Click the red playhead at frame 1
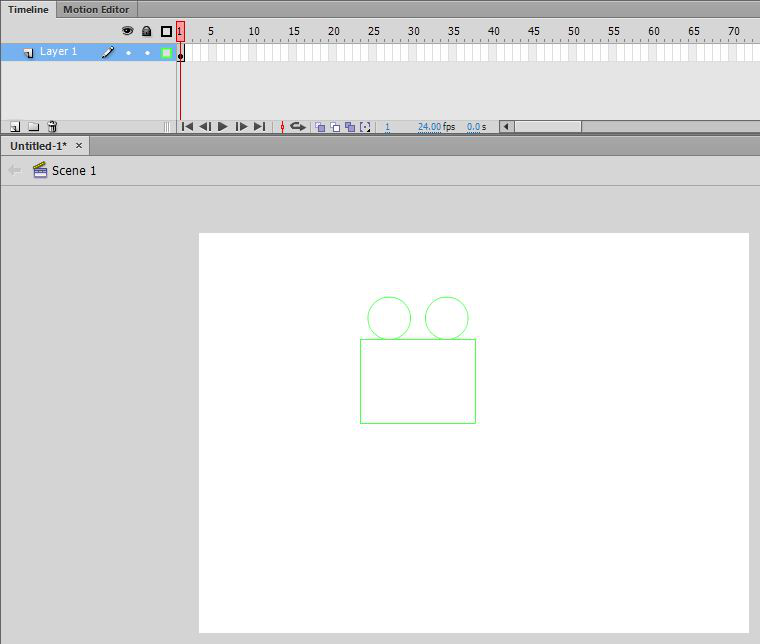The image size is (760, 644). pyautogui.click(x=180, y=31)
